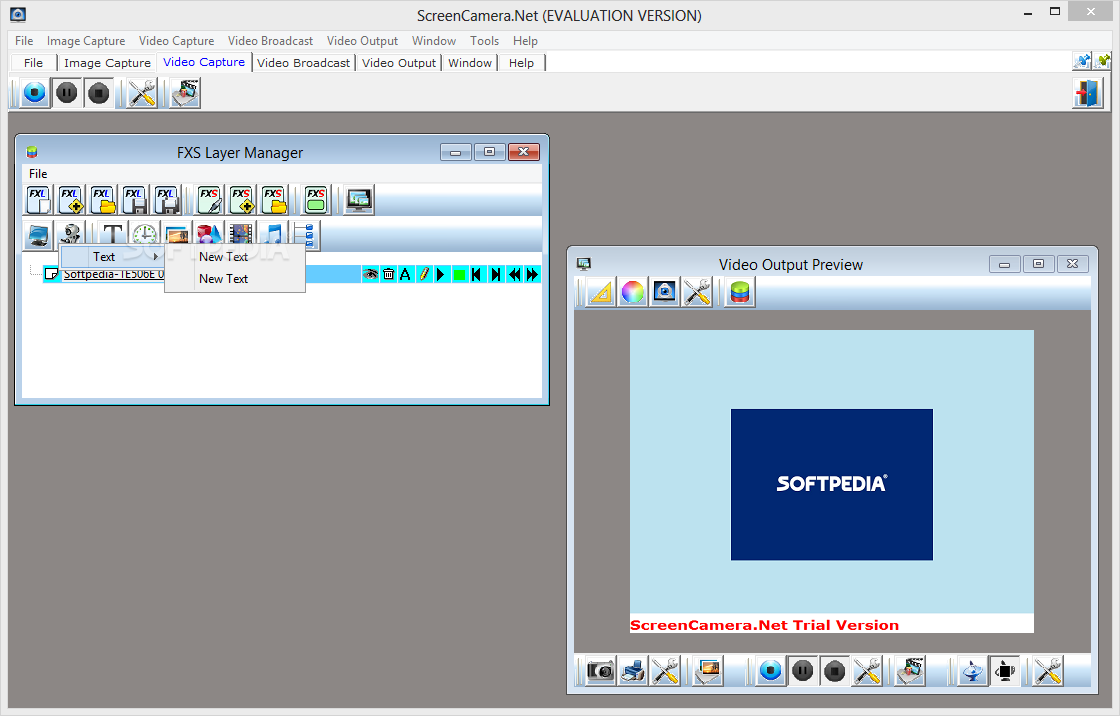Click the printer icon in Video Output Preview
Viewport: 1120px width, 716px height.
(633, 671)
